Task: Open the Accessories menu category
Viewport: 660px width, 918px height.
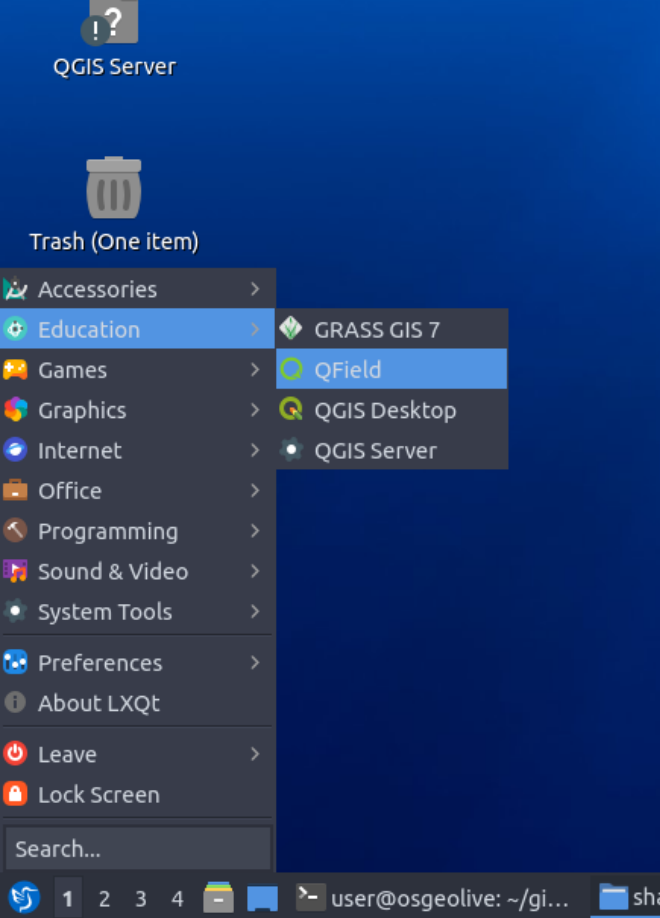Action: tap(138, 289)
